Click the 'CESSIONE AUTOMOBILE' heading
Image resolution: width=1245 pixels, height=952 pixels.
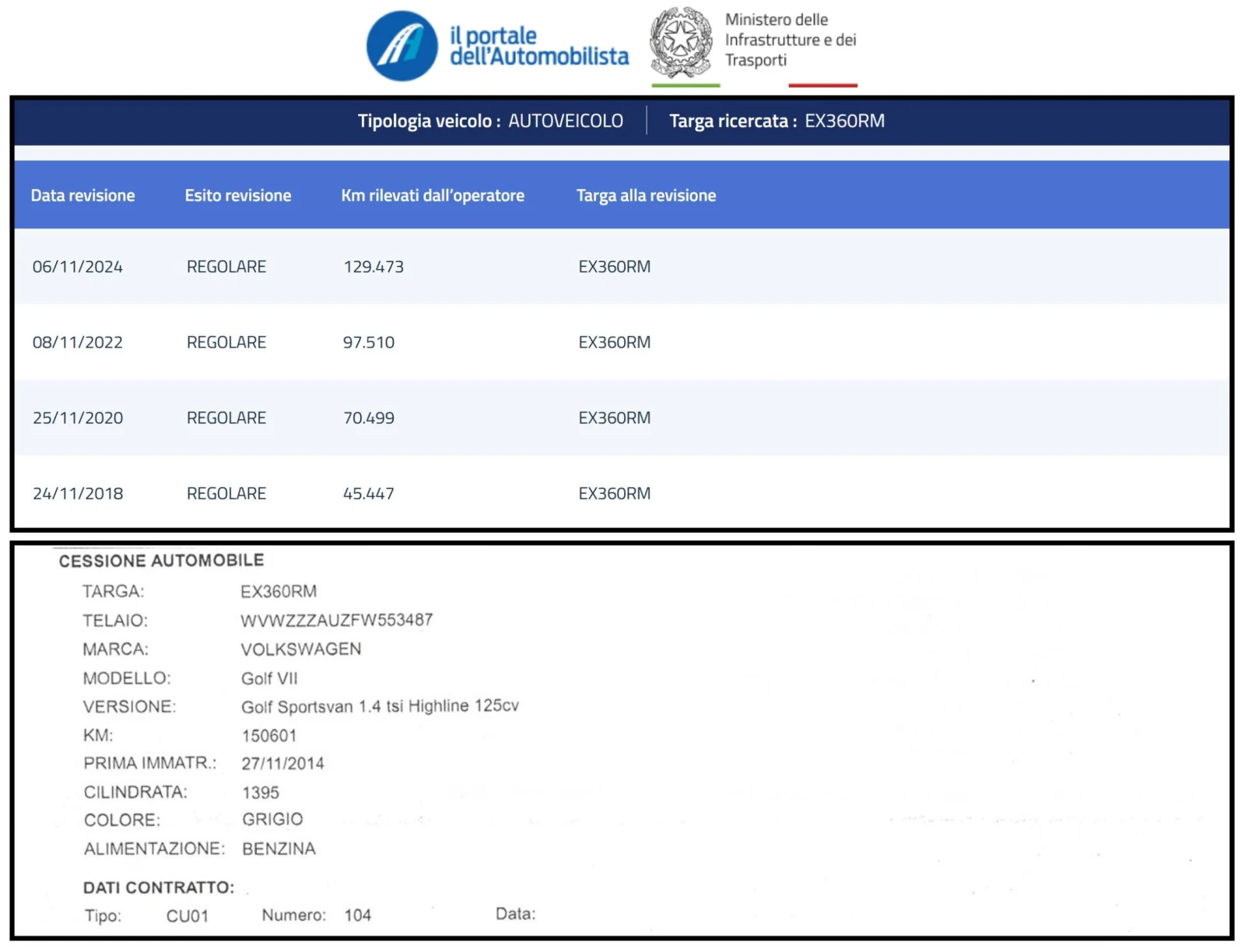pos(161,560)
